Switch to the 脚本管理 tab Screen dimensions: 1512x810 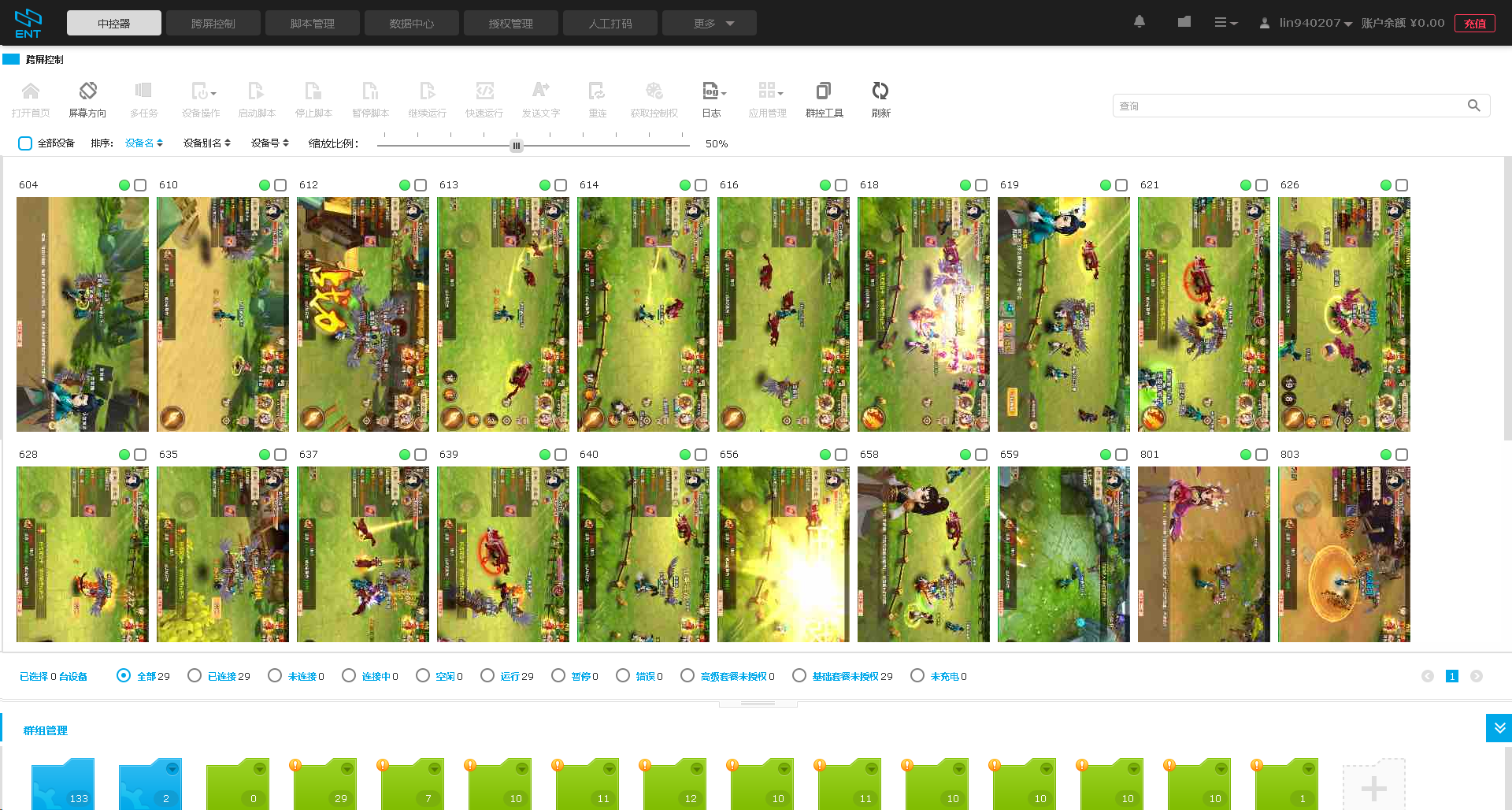(x=313, y=24)
